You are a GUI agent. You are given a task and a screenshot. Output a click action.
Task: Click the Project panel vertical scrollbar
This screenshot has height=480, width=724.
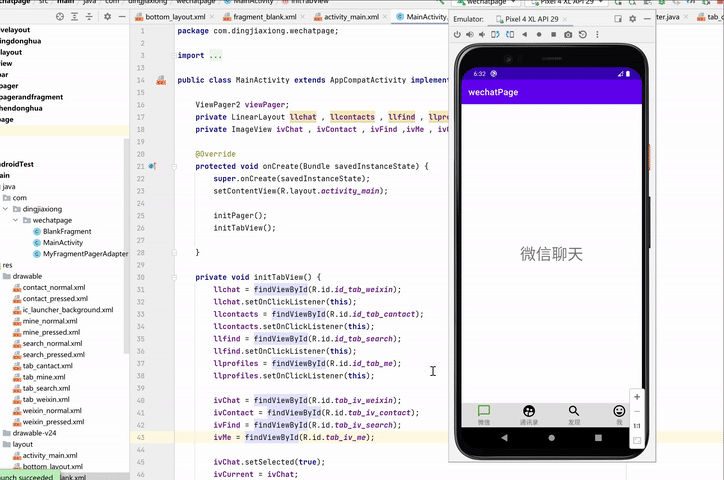tap(126, 246)
